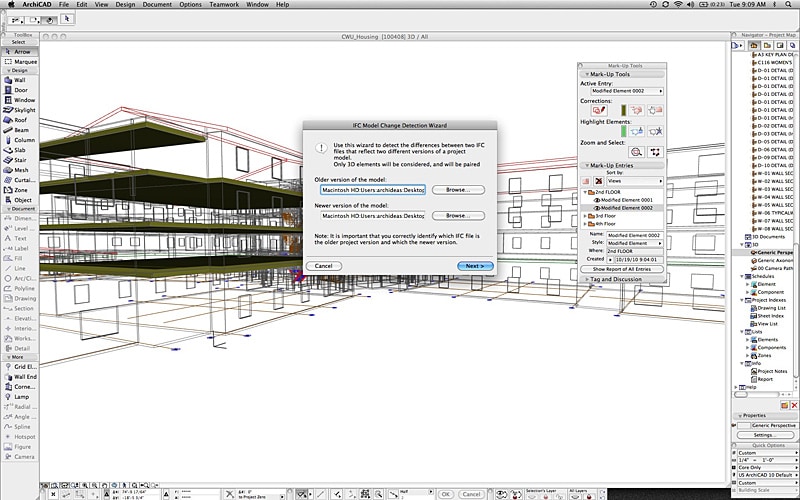Browse for newer version of model
Screen dimensions: 800x500
[x=458, y=216]
